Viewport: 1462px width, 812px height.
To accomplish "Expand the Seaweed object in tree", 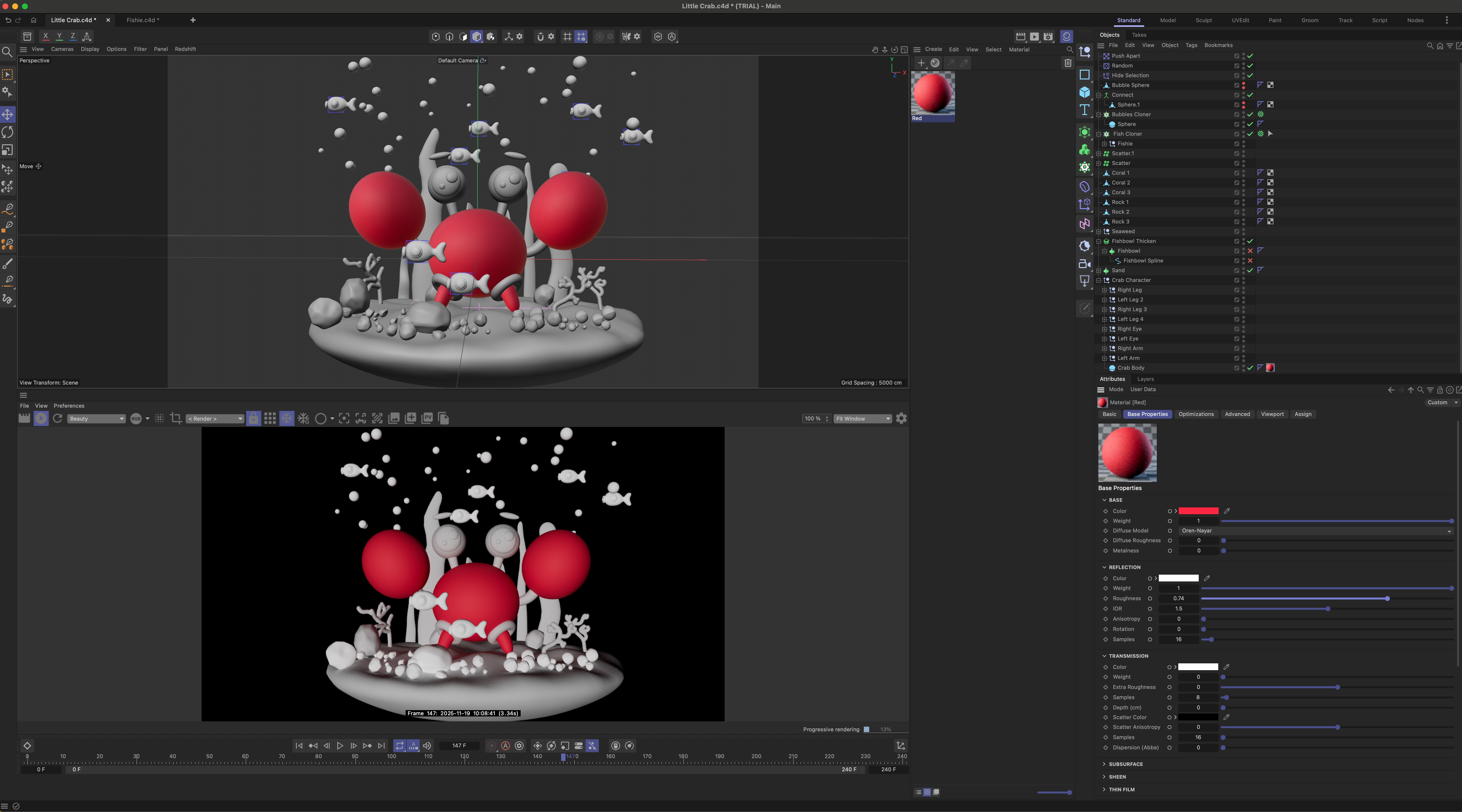I will pyautogui.click(x=1099, y=232).
